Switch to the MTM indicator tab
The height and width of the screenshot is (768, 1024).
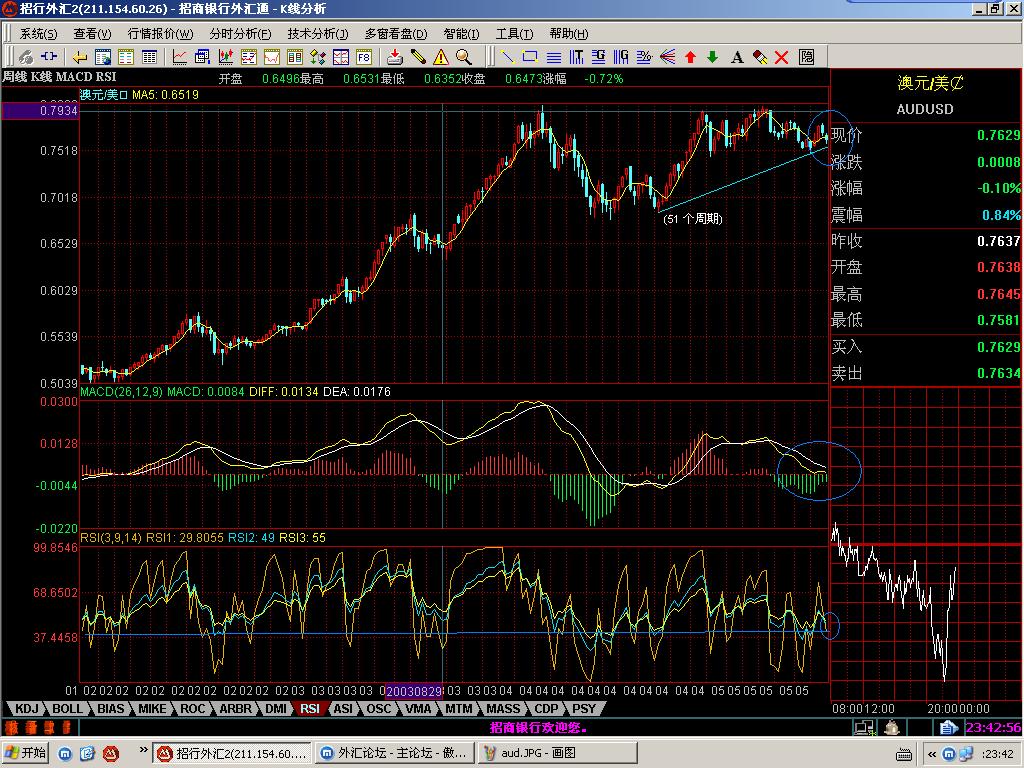(458, 709)
